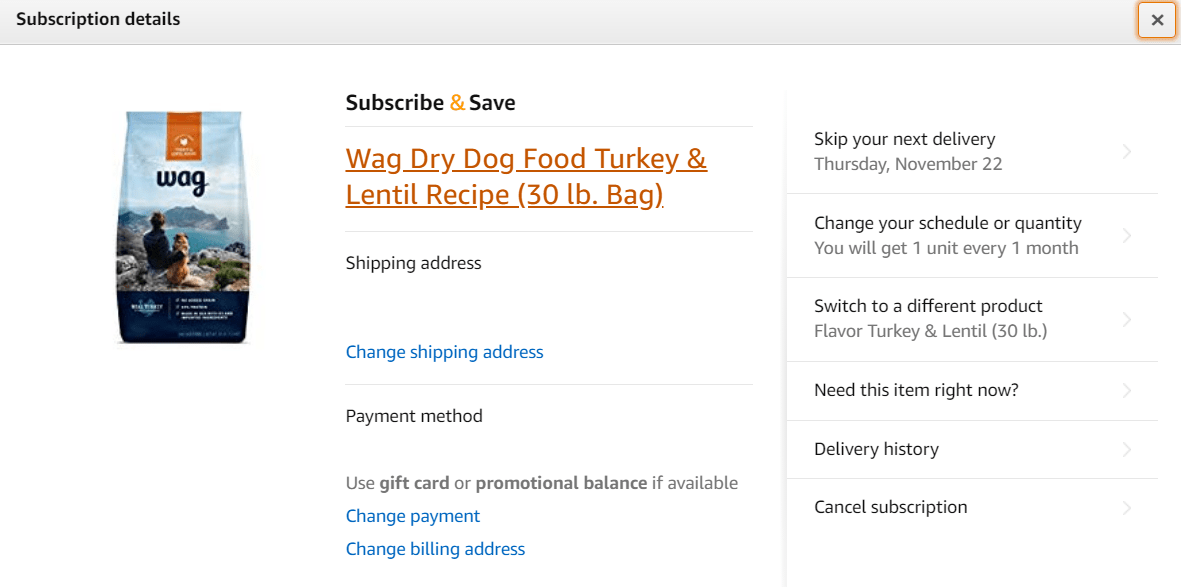Open Change your schedule or quantity
1181x587 pixels.
point(947,223)
